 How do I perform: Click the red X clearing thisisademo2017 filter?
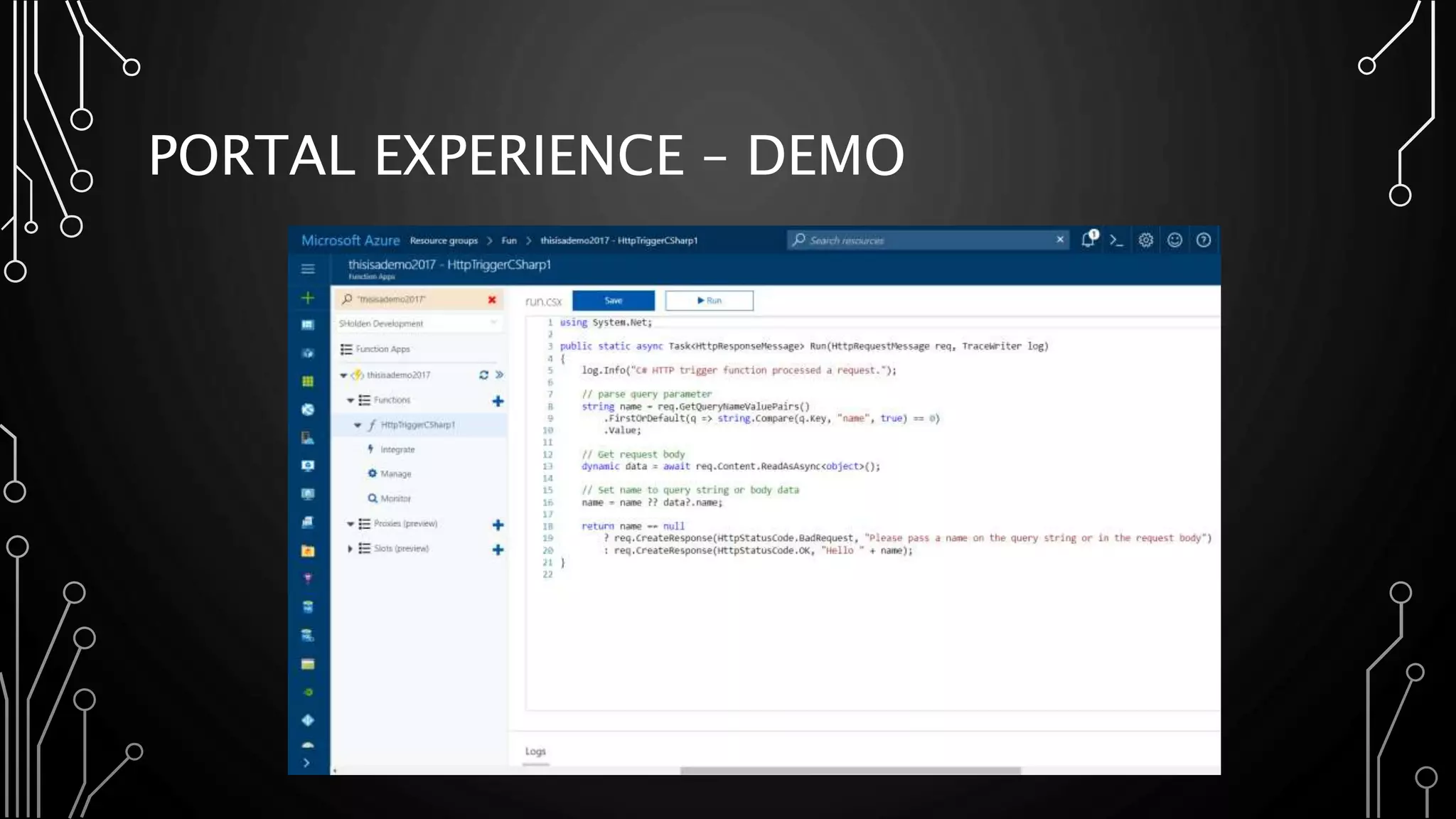(x=492, y=299)
